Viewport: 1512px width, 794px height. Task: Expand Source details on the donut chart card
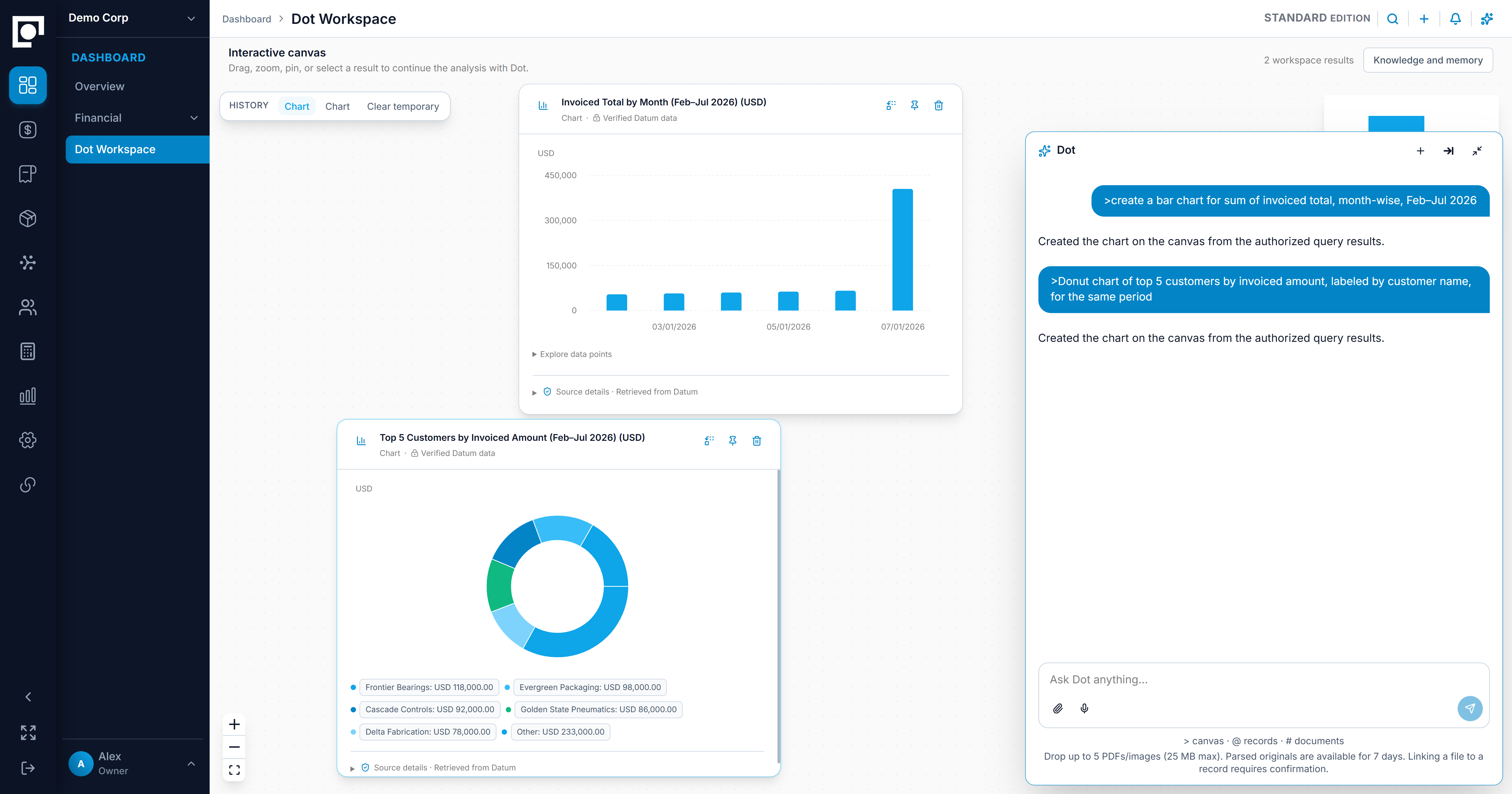[433, 768]
